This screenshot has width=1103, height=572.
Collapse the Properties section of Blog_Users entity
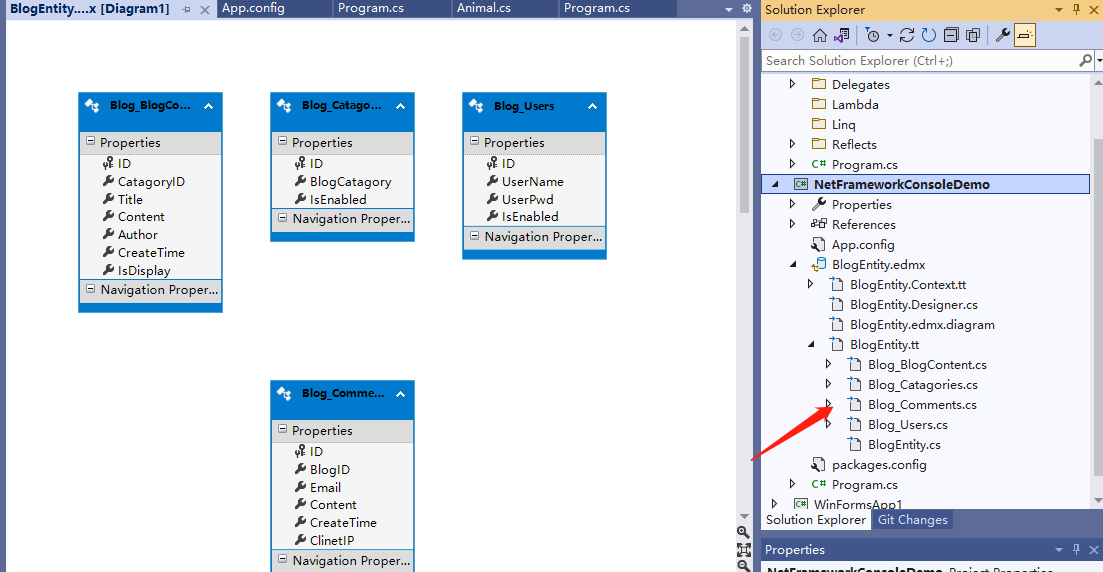(474, 141)
